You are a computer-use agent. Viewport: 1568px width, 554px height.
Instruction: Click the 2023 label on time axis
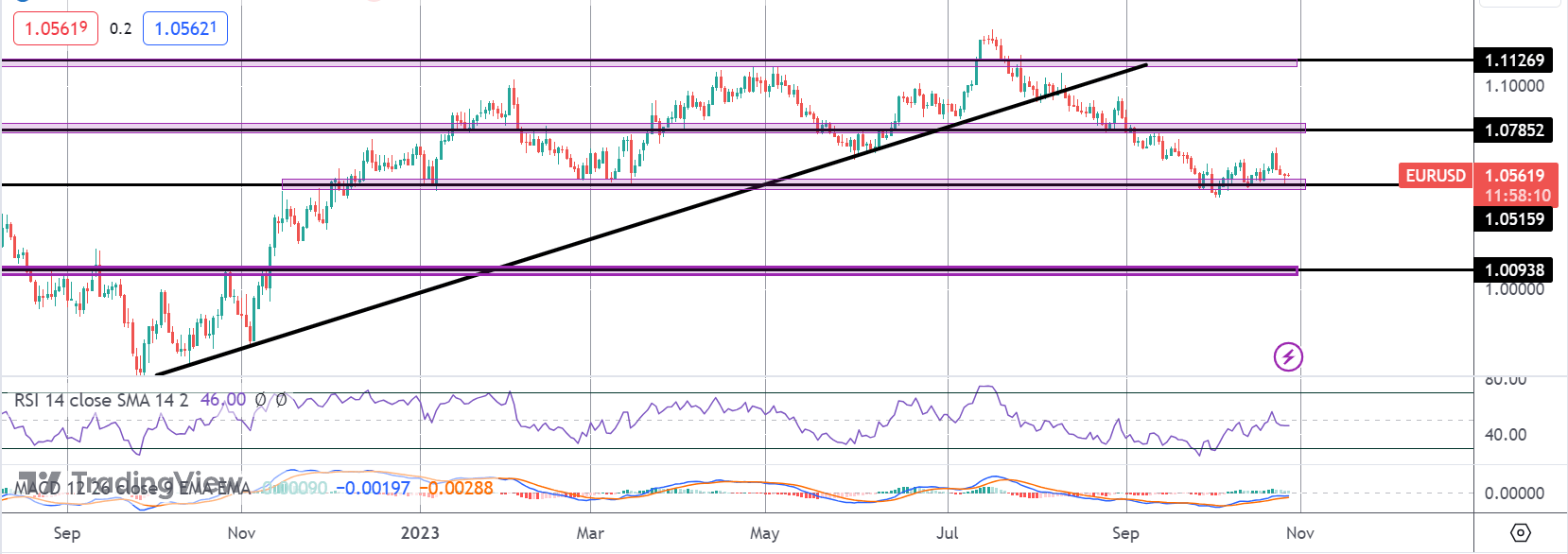tap(420, 533)
